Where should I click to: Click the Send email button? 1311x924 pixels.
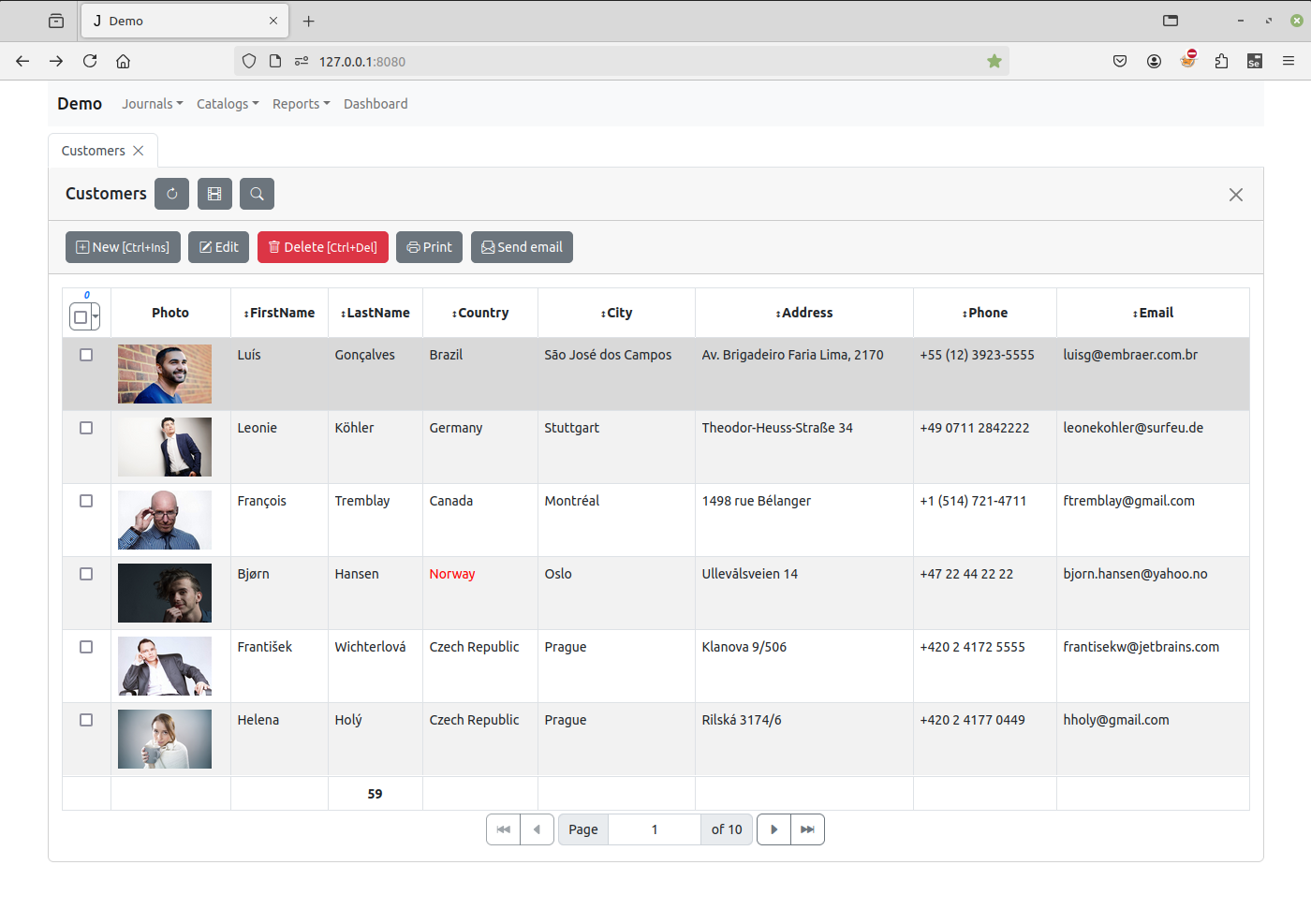click(522, 247)
